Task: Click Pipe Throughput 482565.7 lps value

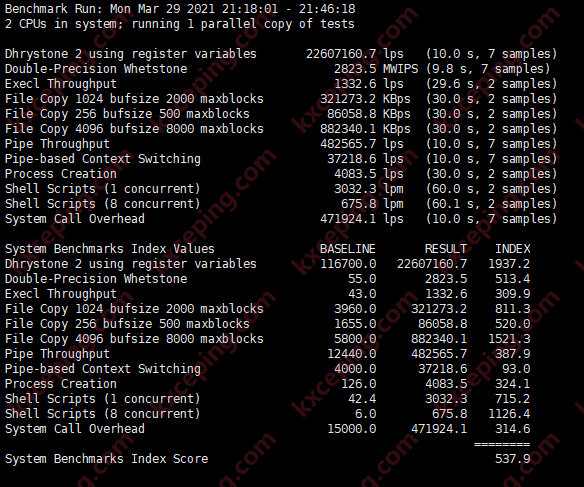Action: [x=362, y=144]
